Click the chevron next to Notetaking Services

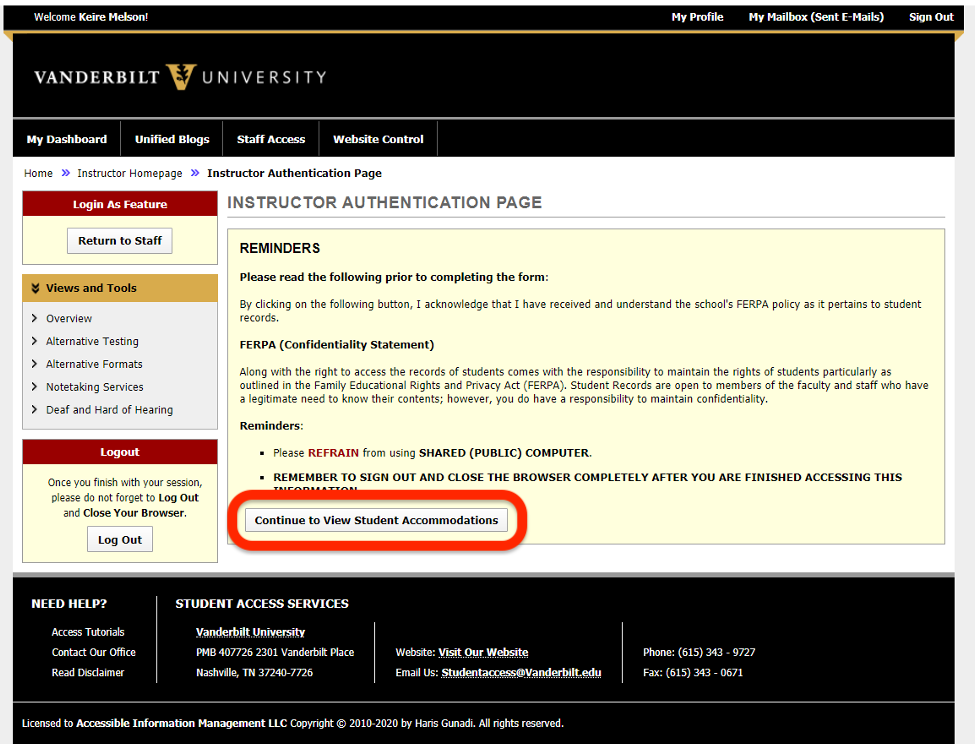coord(35,386)
